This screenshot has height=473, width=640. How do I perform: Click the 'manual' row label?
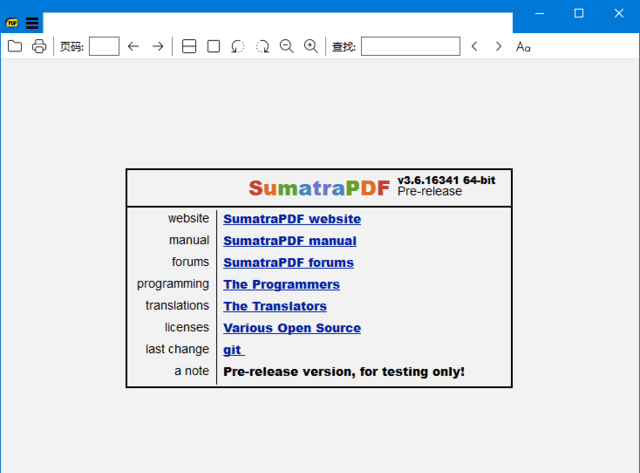coord(189,240)
